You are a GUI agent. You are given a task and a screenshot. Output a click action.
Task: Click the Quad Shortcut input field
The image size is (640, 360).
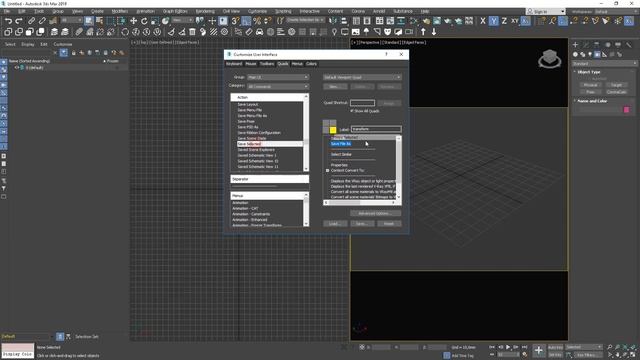coord(362,103)
